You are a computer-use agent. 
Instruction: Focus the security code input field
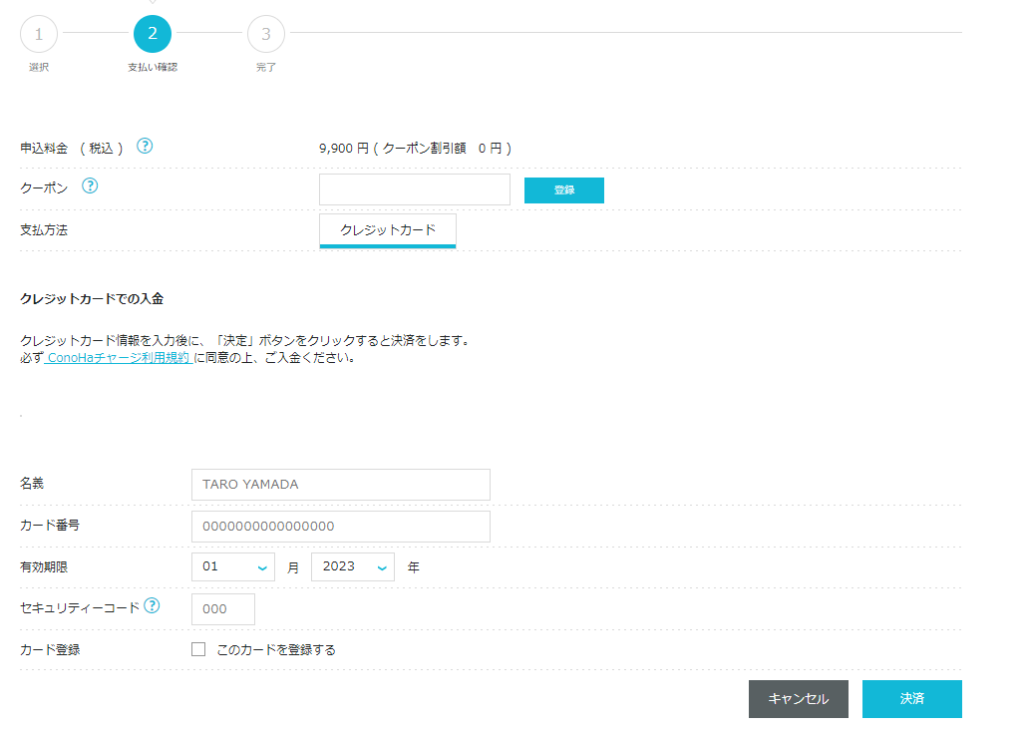(x=223, y=609)
